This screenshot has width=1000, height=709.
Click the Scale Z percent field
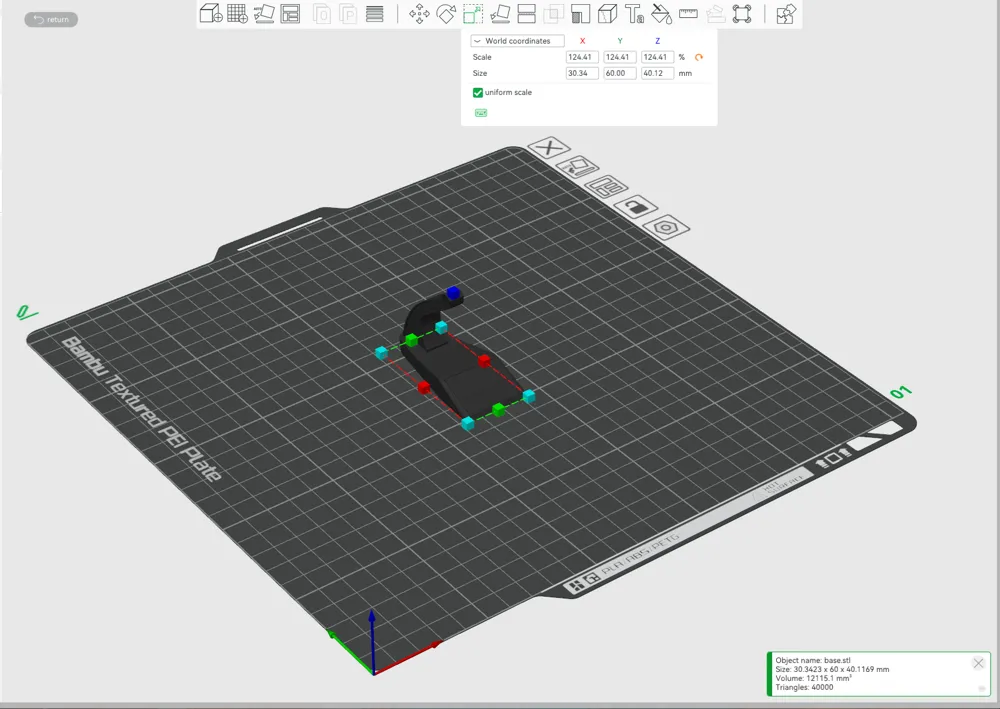(657, 57)
